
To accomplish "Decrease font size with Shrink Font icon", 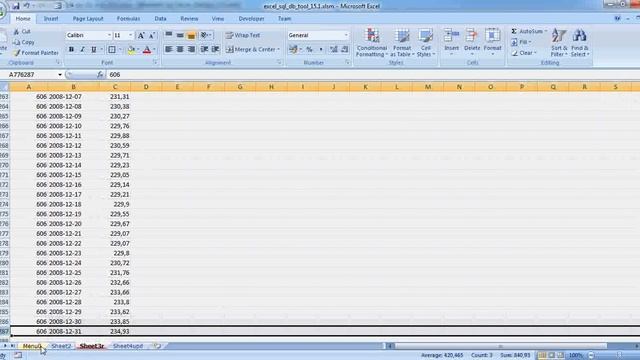I will 151,36.
